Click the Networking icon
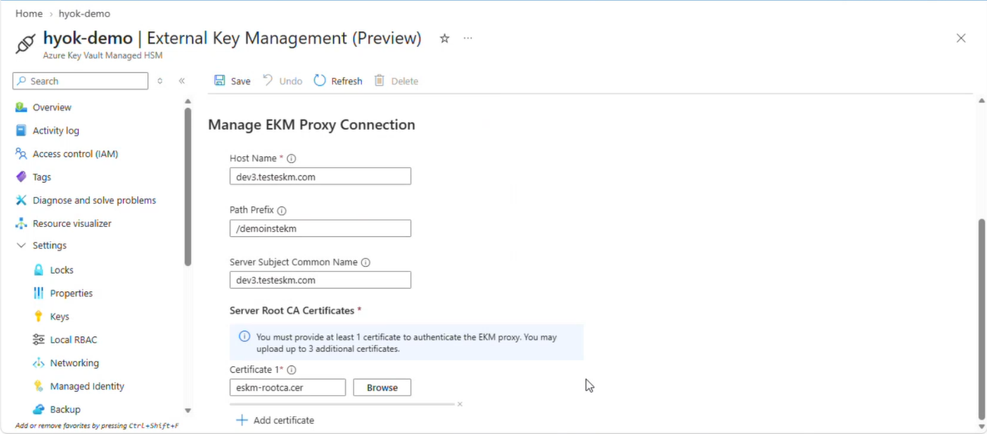Viewport: 987px width, 434px height. coord(38,363)
